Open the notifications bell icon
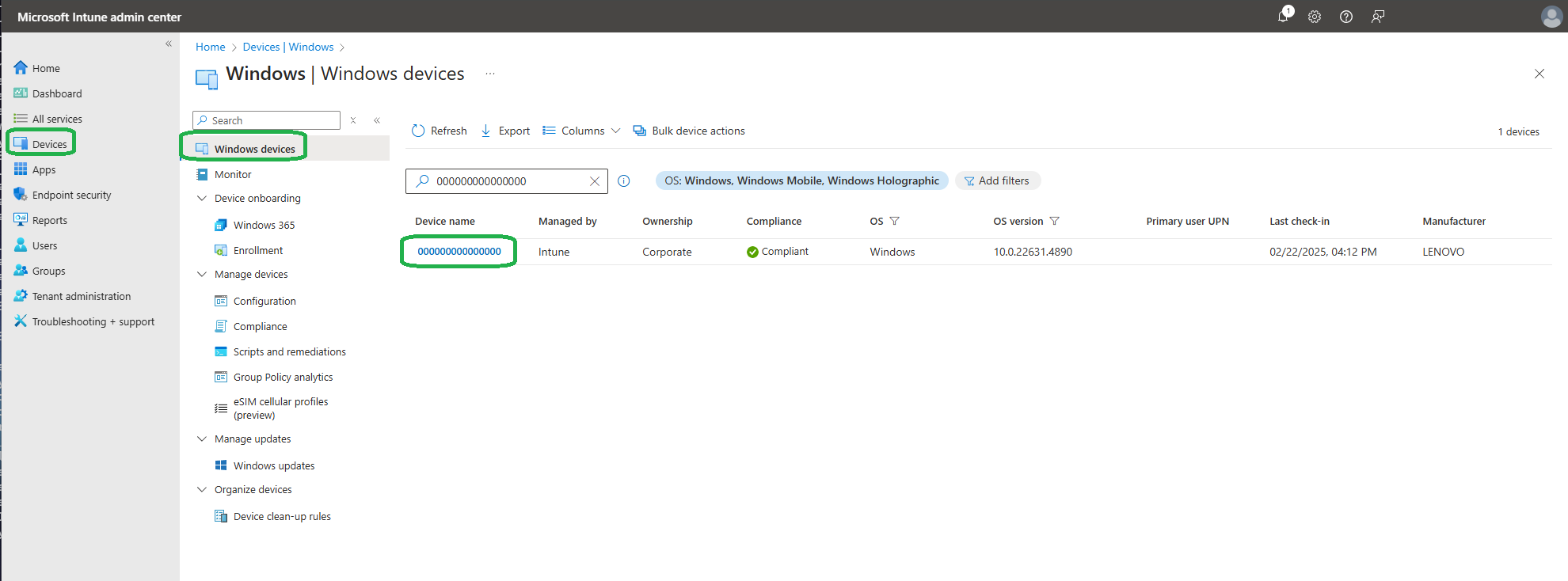Viewport: 1568px width, 581px height. click(x=1283, y=17)
